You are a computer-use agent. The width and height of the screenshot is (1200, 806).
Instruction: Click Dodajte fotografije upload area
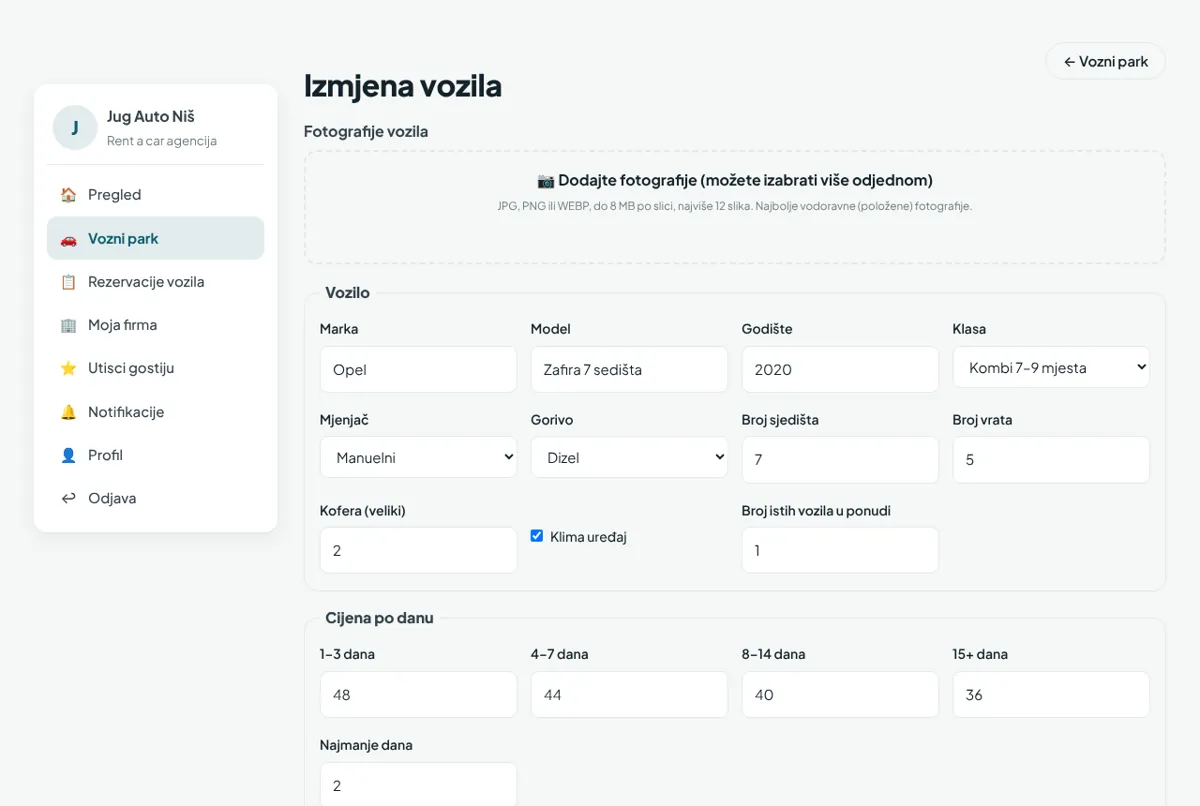click(x=734, y=207)
